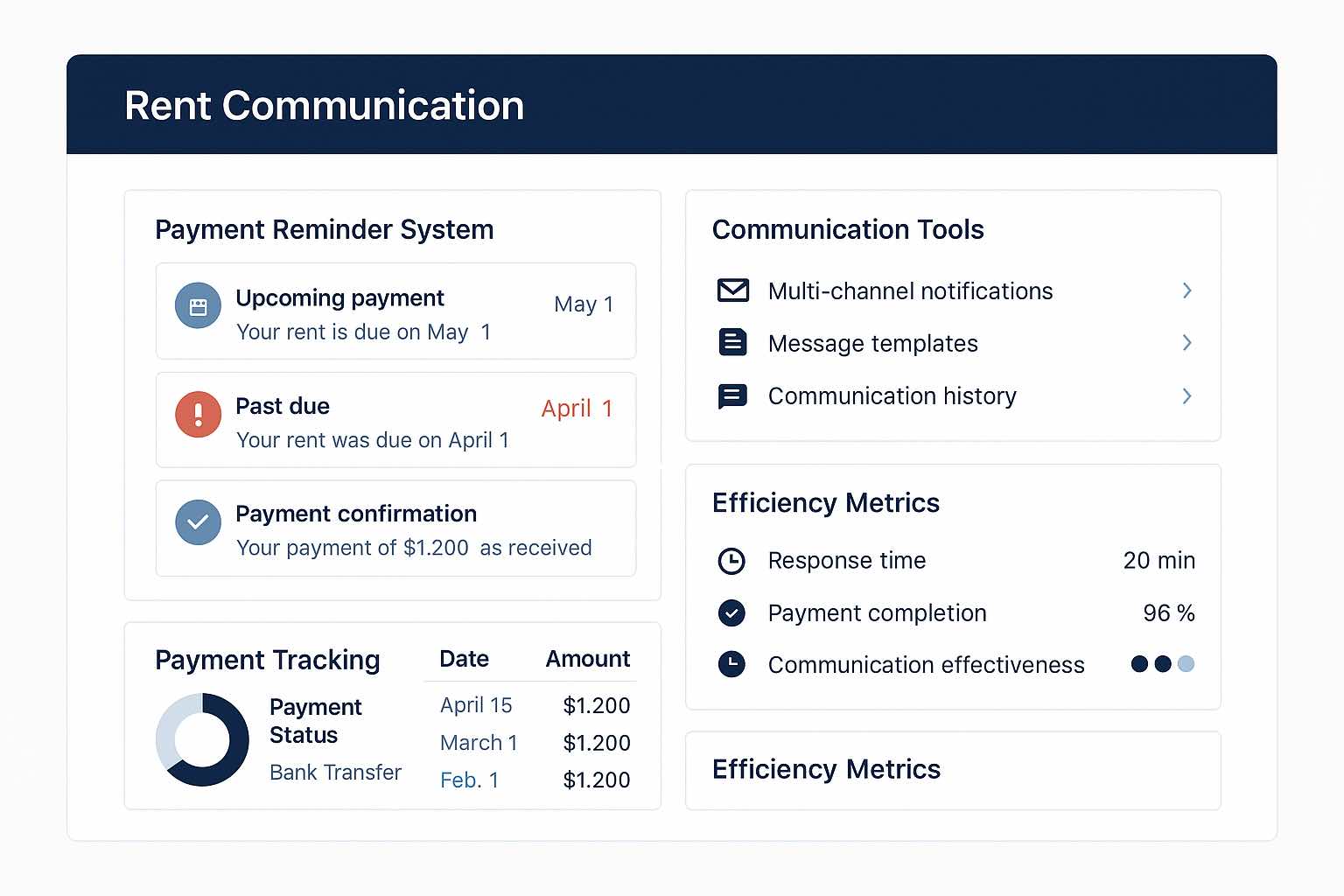Click the Bank Transfer payment method
The image size is (1344, 896).
pyautogui.click(x=335, y=773)
